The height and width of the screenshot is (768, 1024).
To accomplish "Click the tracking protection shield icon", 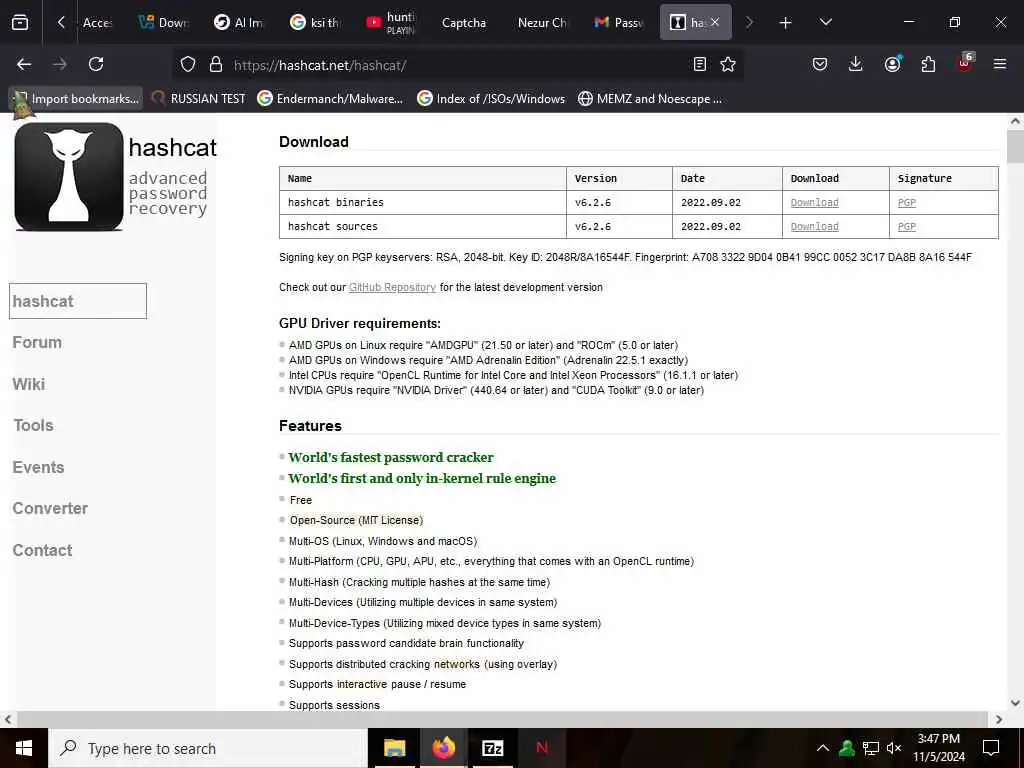I will 188,64.
